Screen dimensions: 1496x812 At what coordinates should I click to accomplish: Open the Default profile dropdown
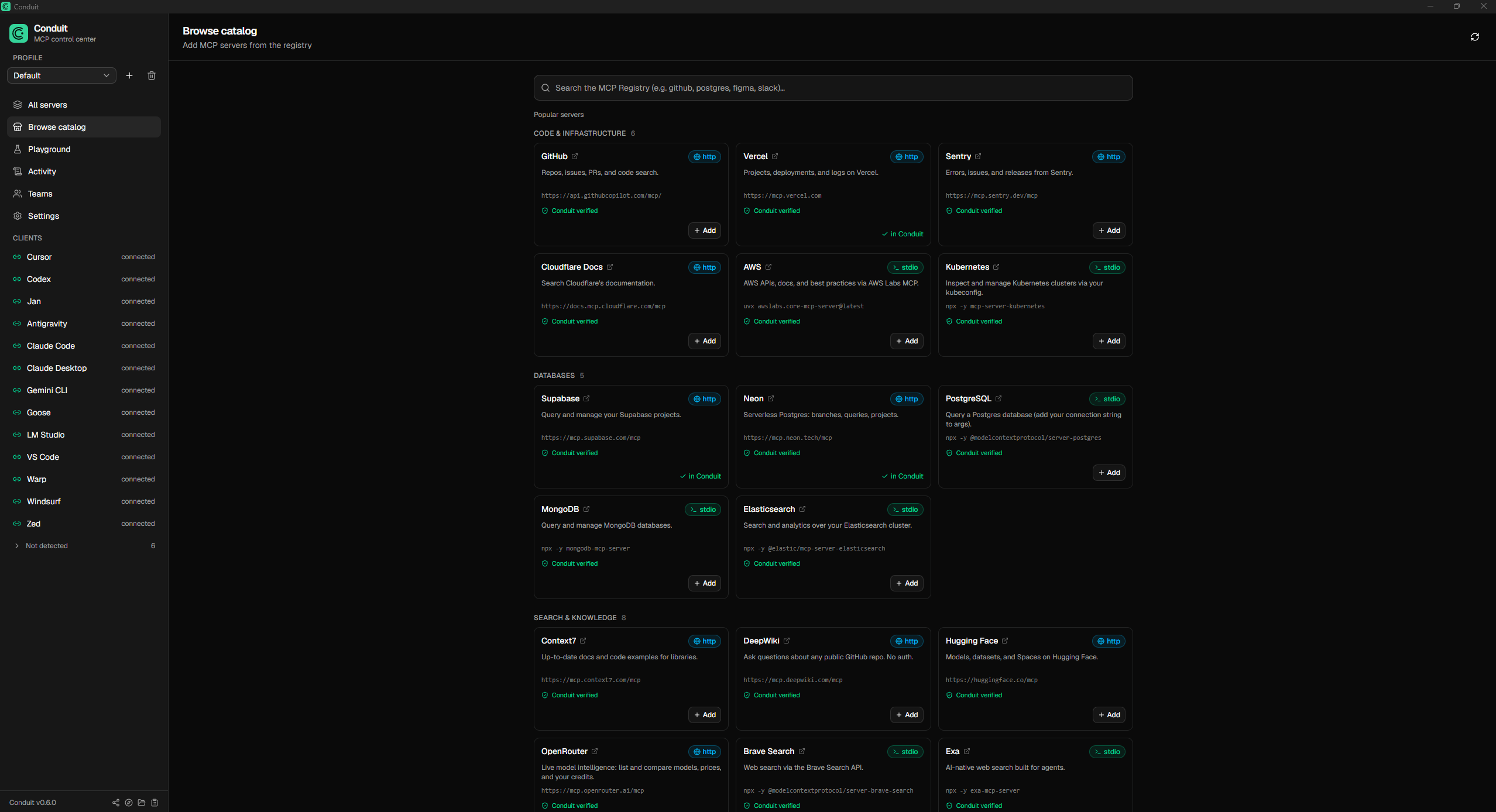(x=61, y=75)
